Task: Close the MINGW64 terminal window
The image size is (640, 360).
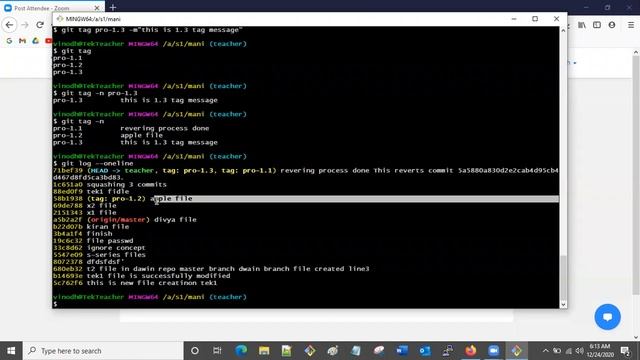Action: pyautogui.click(x=556, y=19)
